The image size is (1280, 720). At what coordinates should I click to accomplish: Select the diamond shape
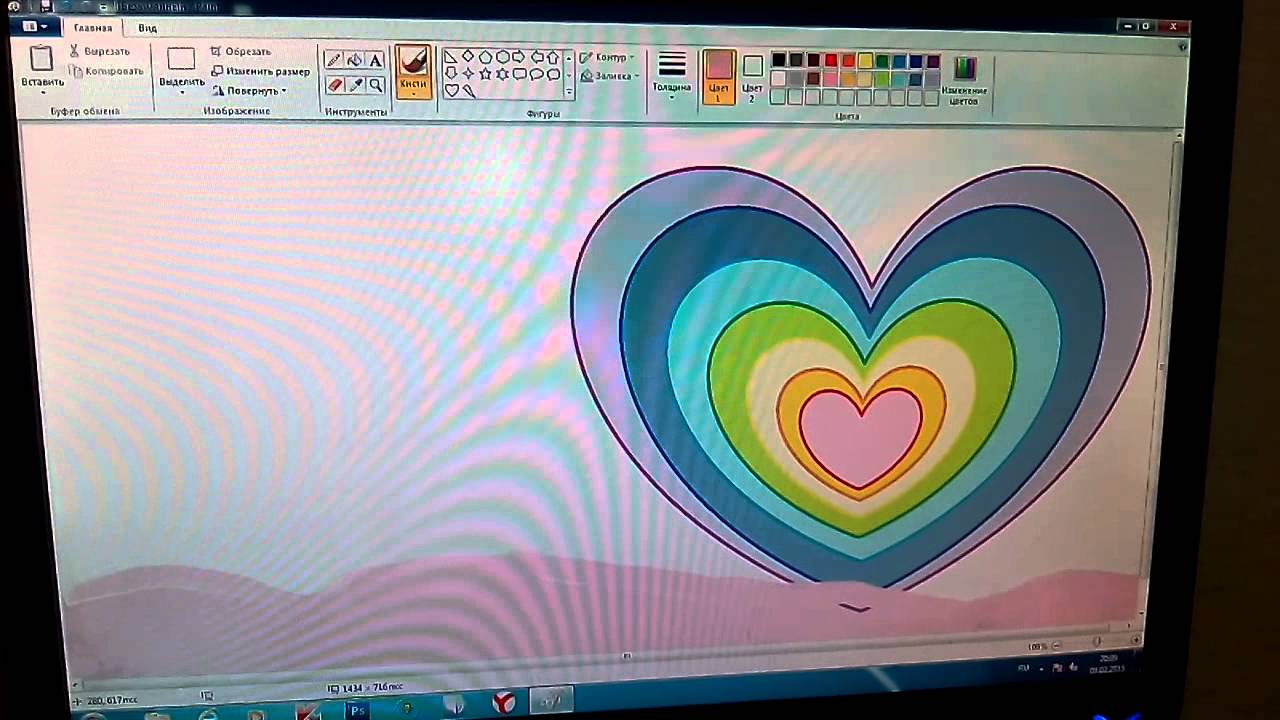468,57
